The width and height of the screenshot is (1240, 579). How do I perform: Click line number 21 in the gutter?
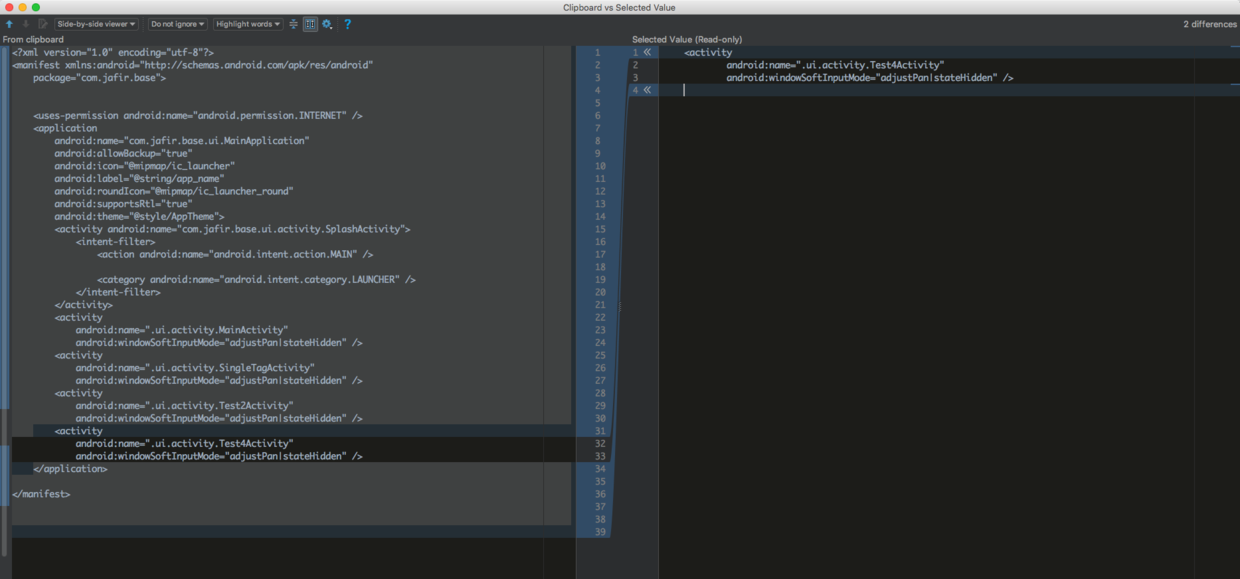click(x=600, y=305)
